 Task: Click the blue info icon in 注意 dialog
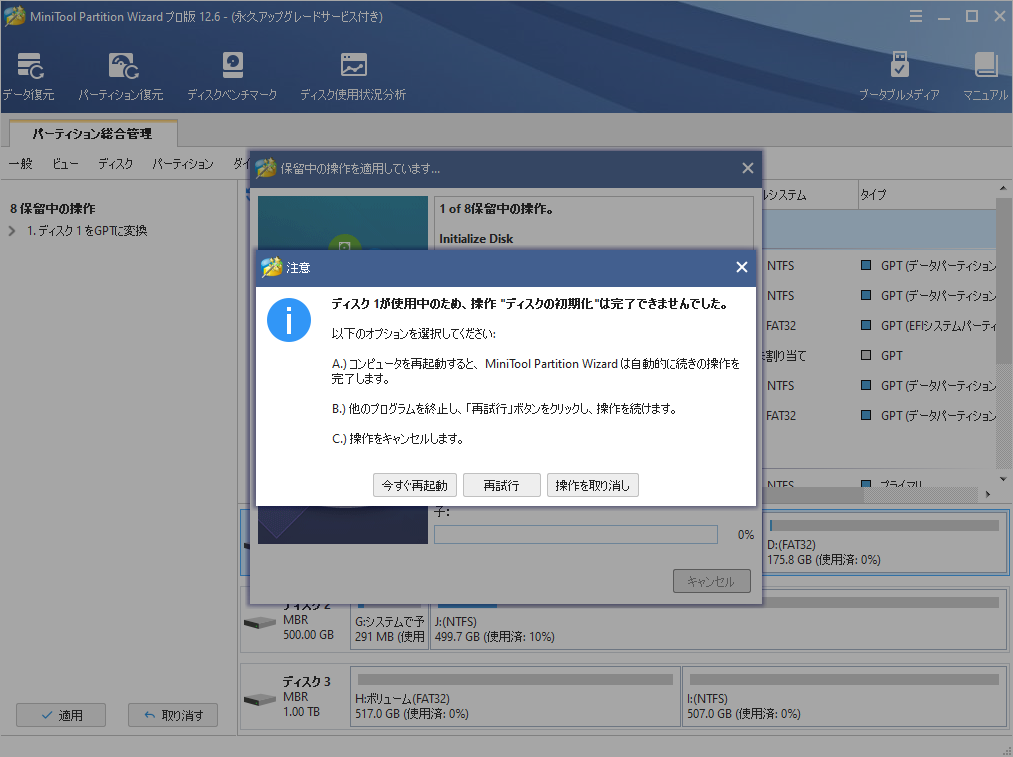coord(289,320)
